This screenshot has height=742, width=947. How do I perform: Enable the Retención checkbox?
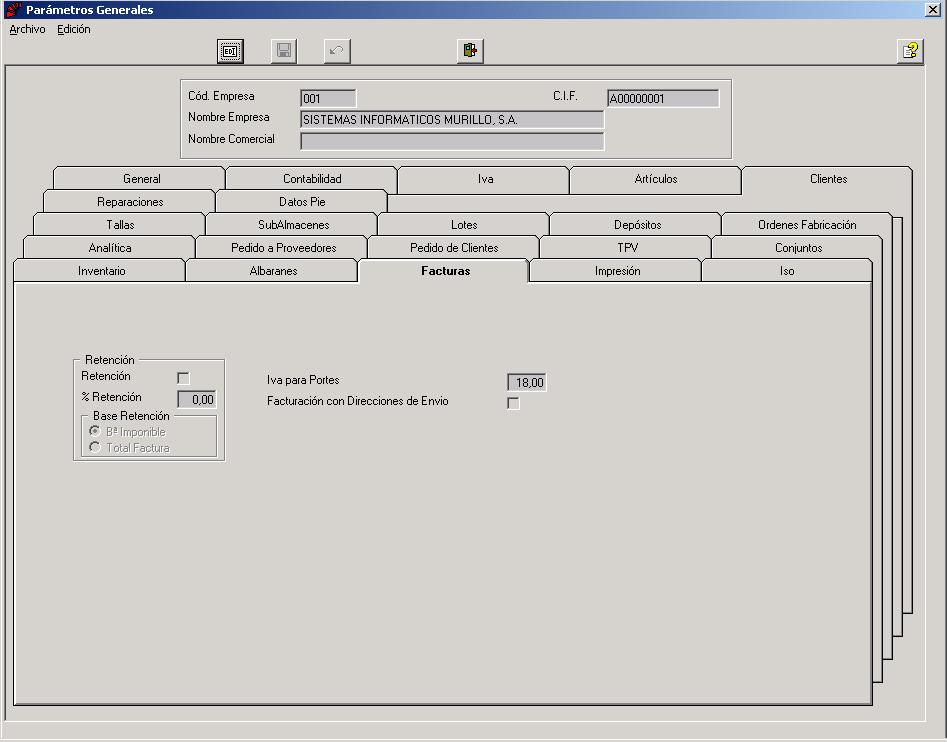(183, 378)
